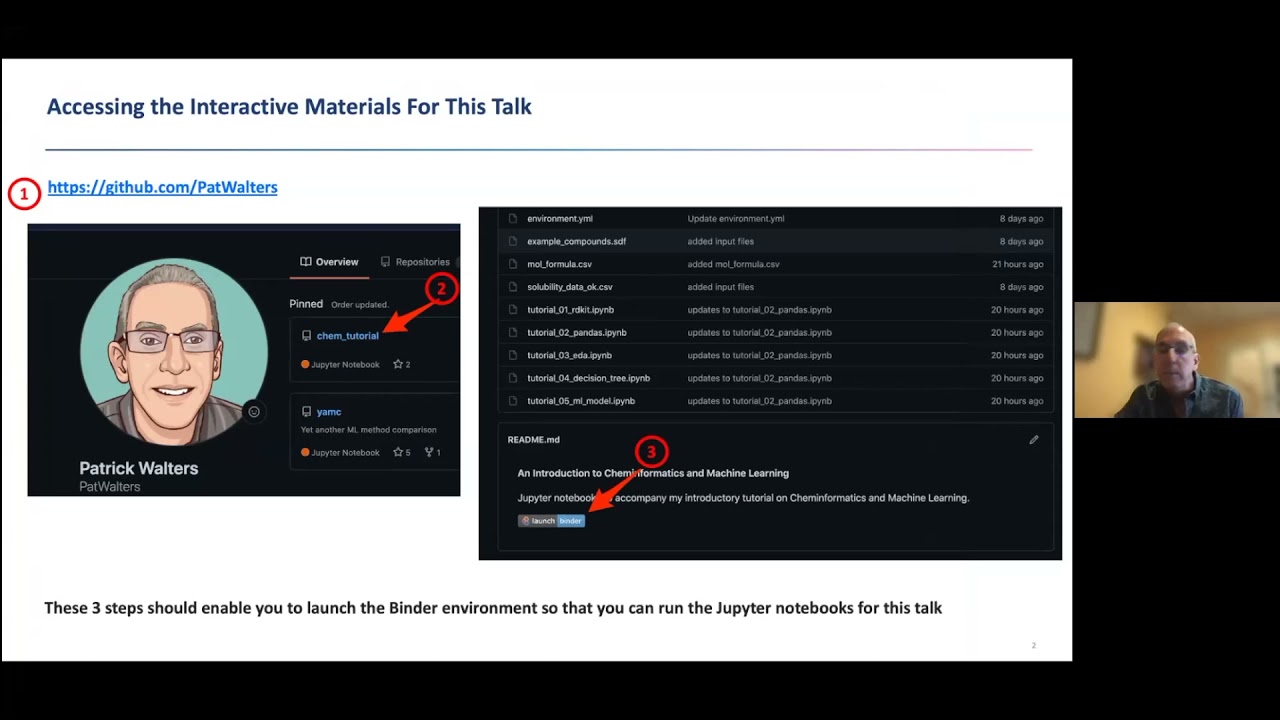Open the commit message in example_compounds.sdf row

(721, 242)
